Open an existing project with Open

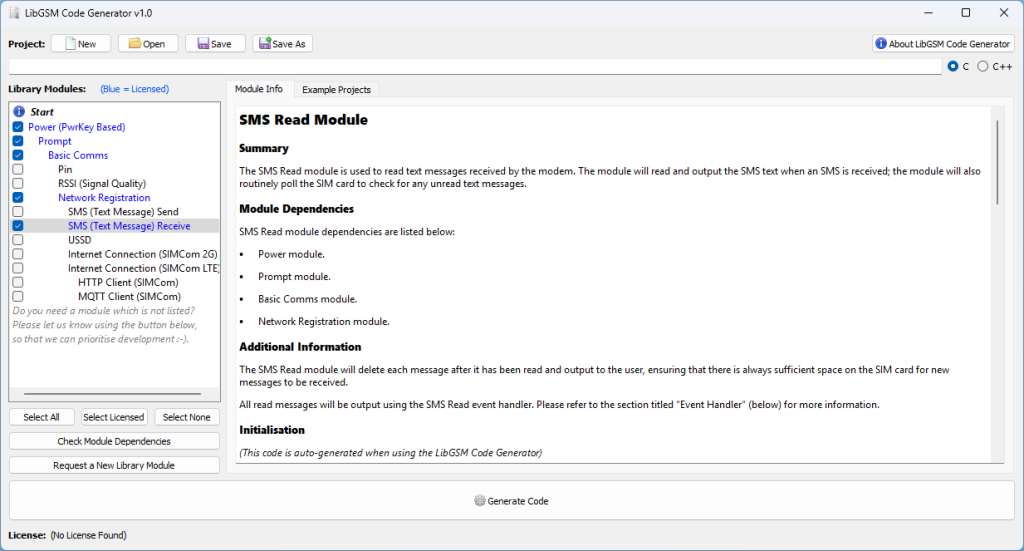[148, 44]
